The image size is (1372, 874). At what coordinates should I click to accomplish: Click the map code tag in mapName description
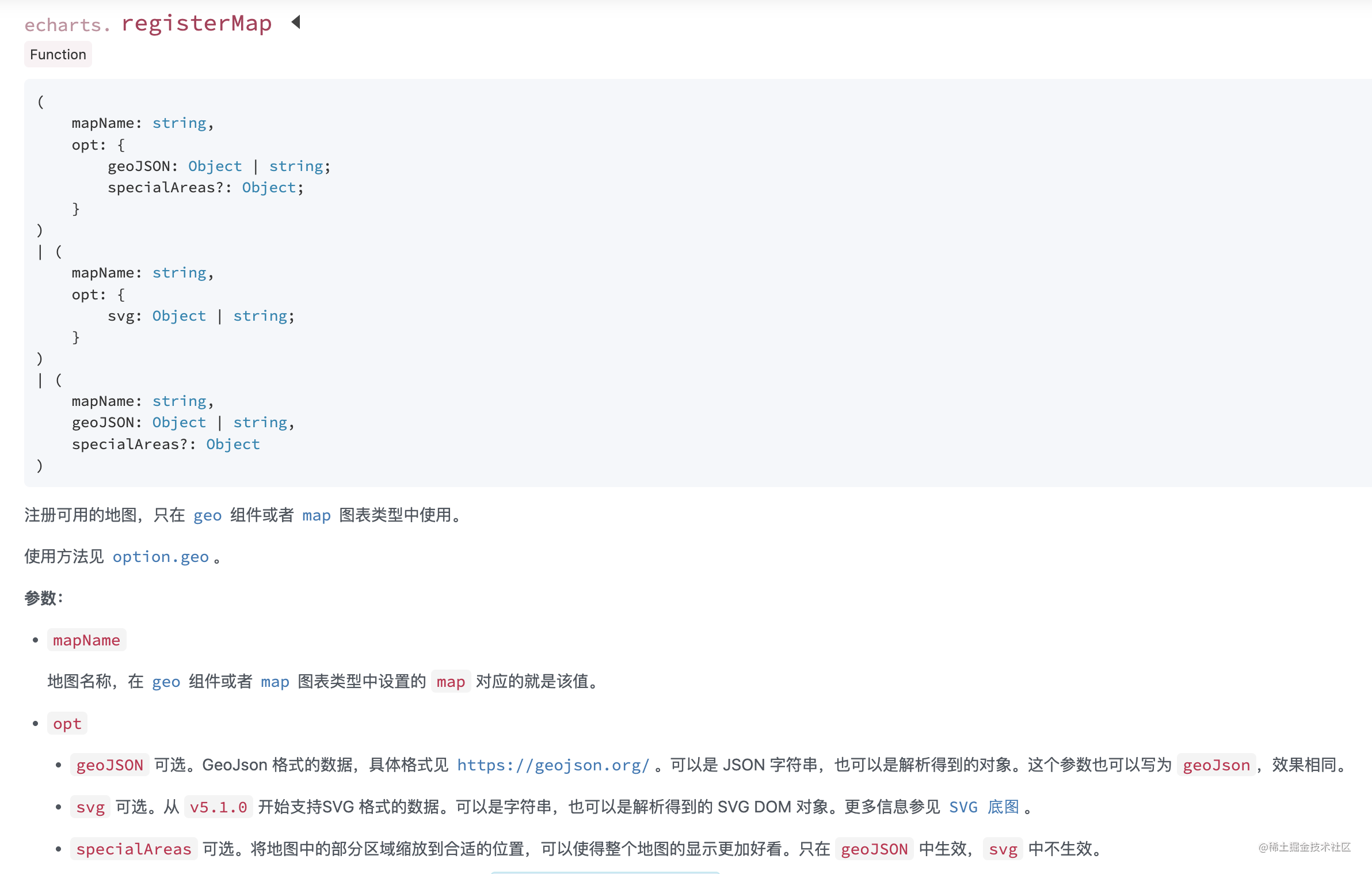pos(451,682)
